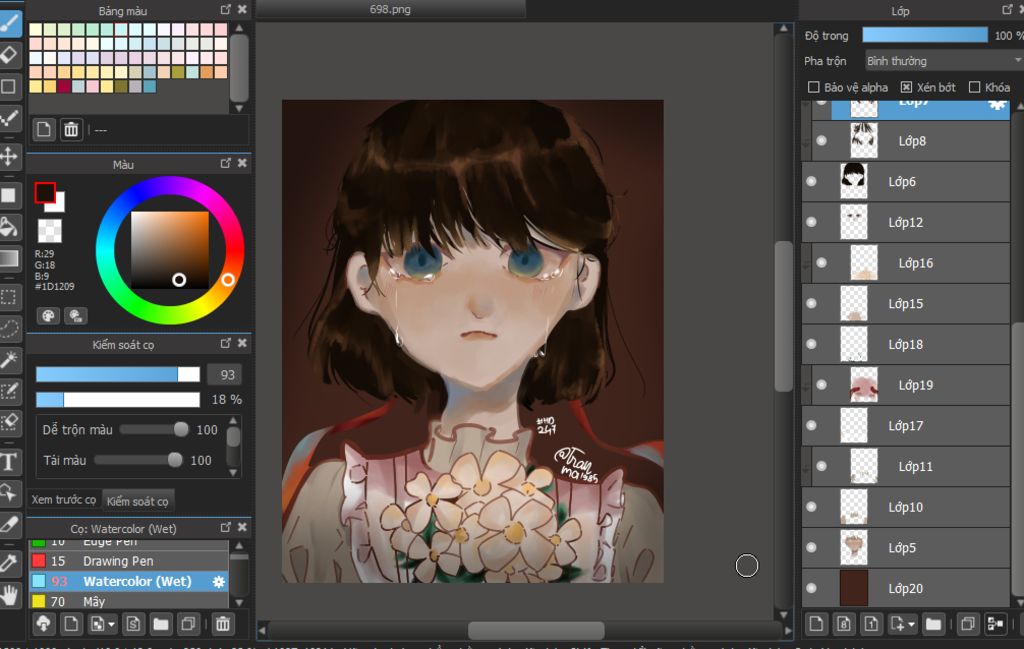The width and height of the screenshot is (1024, 649).
Task: Activate the Hand pan tool
Action: pyautogui.click(x=9, y=595)
